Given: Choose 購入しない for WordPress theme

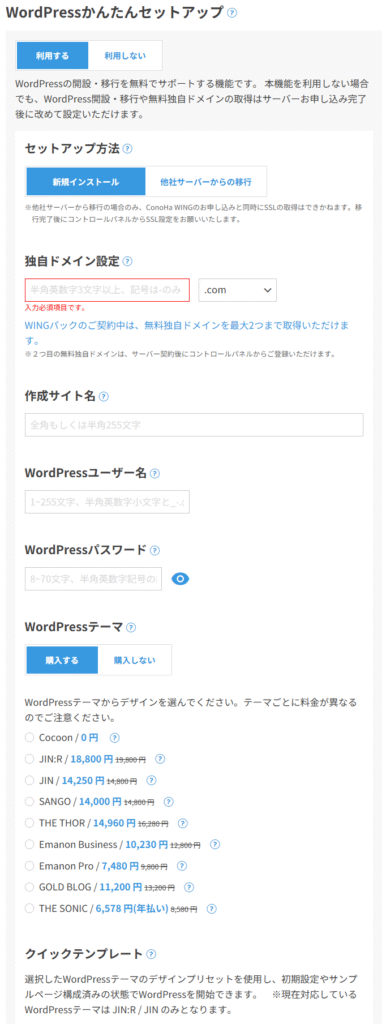Looking at the screenshot, I should point(135,660).
